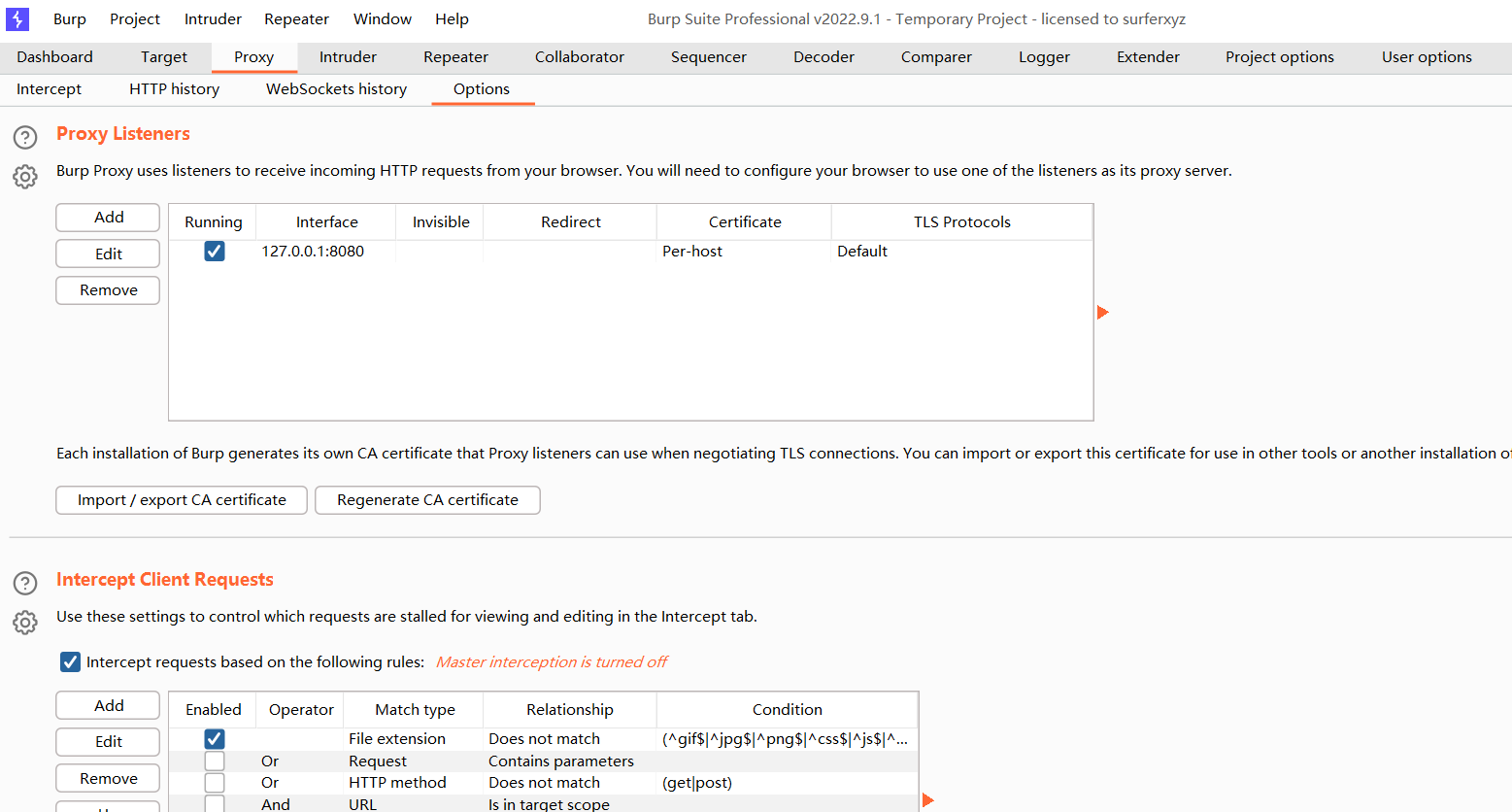Toggle Running checkbox for listener 127.0.0.1:8080
The height and width of the screenshot is (812, 1512).
(215, 252)
